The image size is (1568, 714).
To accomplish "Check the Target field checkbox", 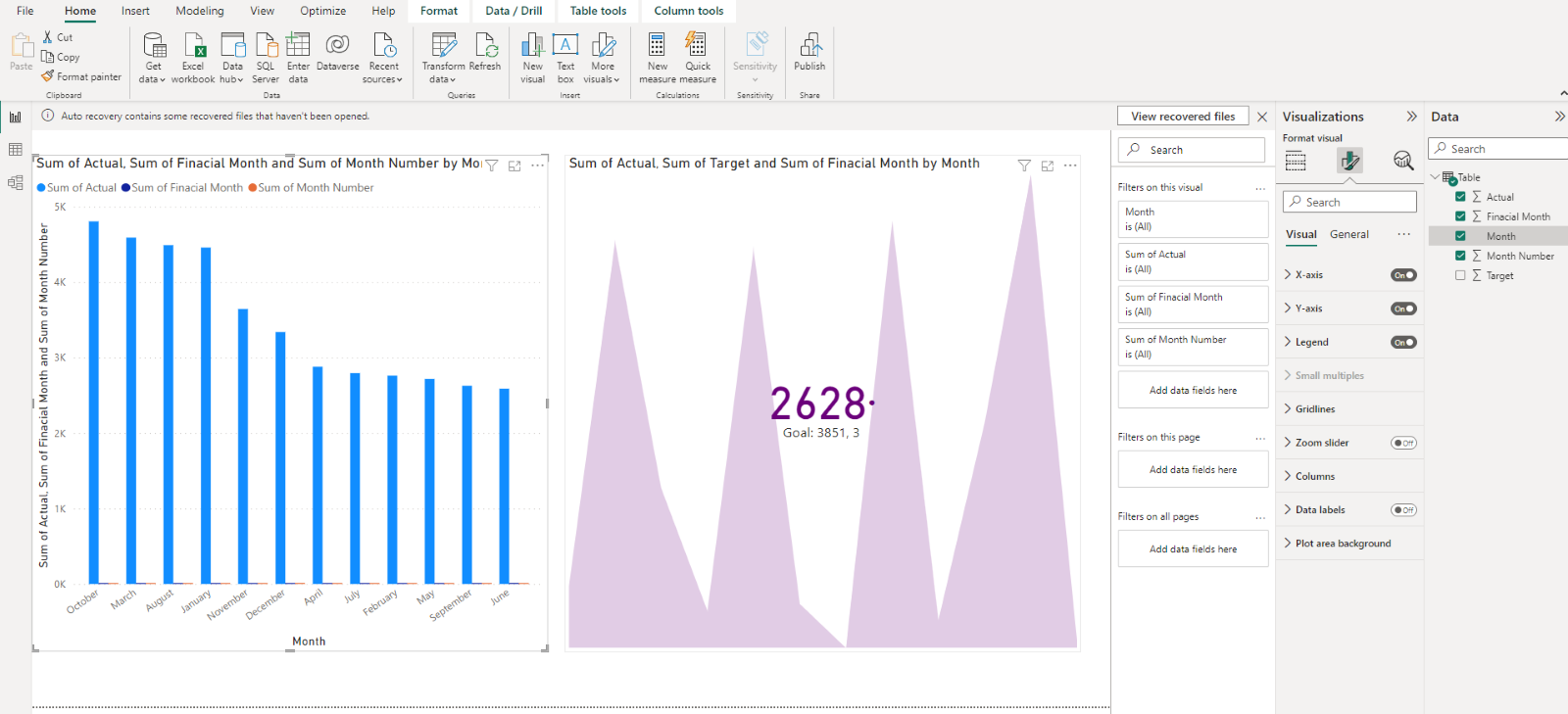I will coord(1460,275).
